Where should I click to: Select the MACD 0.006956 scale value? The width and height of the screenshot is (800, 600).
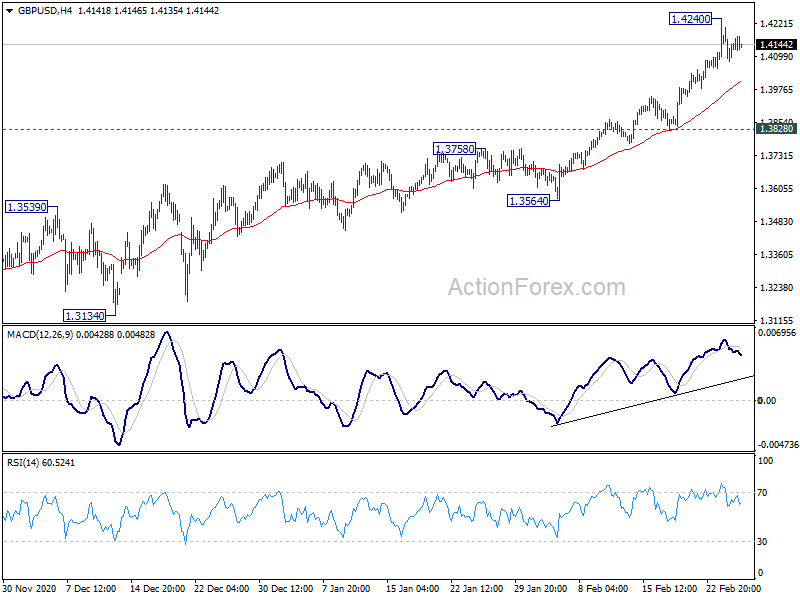[777, 333]
